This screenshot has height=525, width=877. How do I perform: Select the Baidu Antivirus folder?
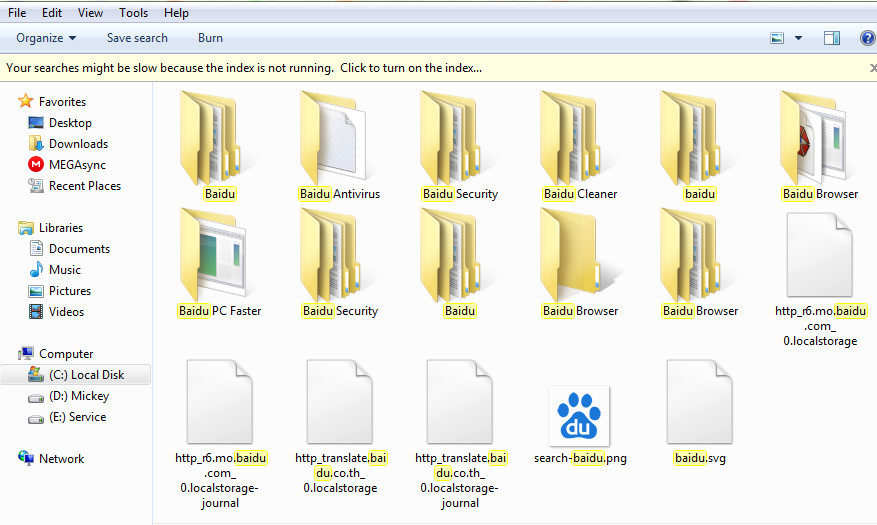point(339,145)
